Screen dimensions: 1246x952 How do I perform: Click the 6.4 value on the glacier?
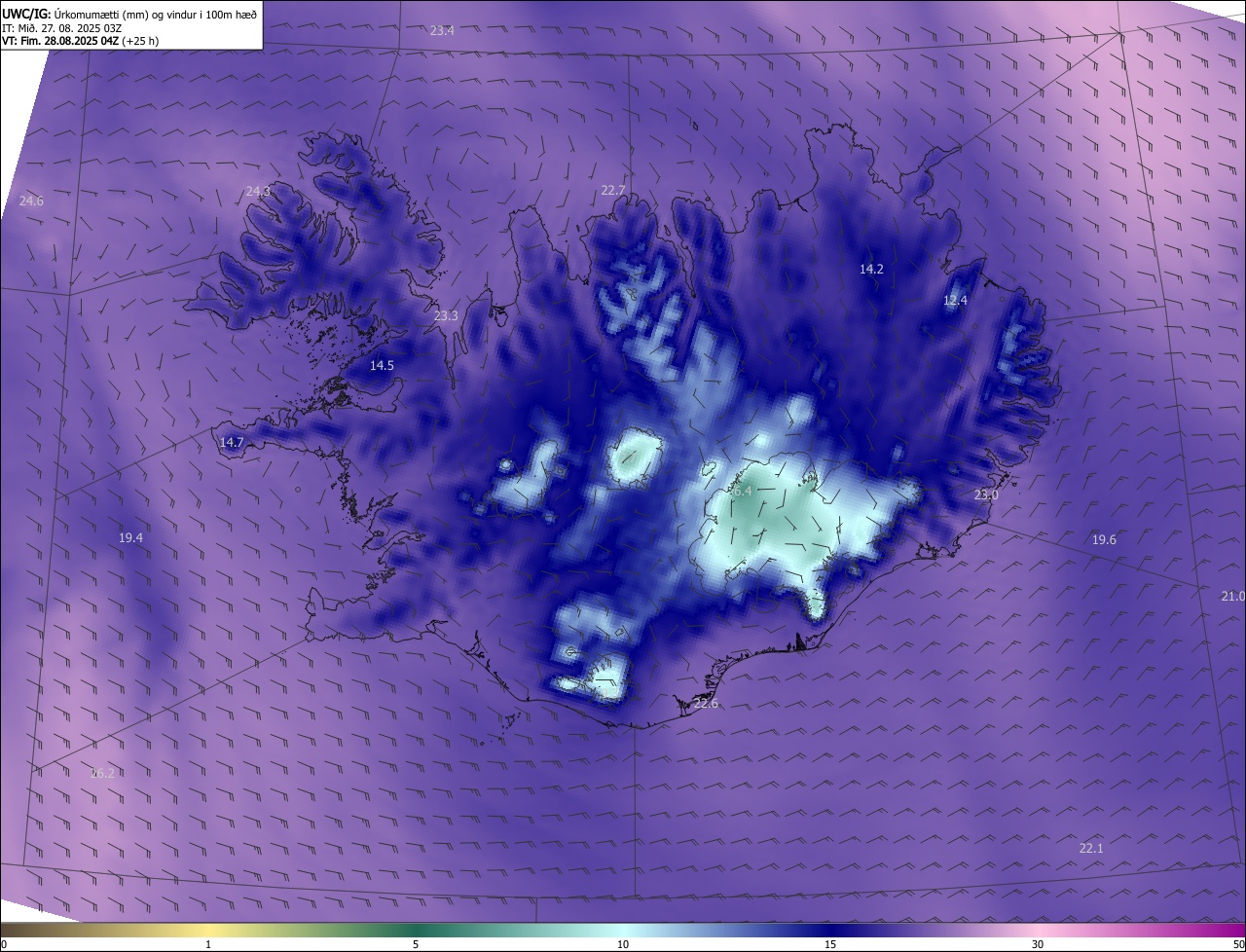[742, 492]
